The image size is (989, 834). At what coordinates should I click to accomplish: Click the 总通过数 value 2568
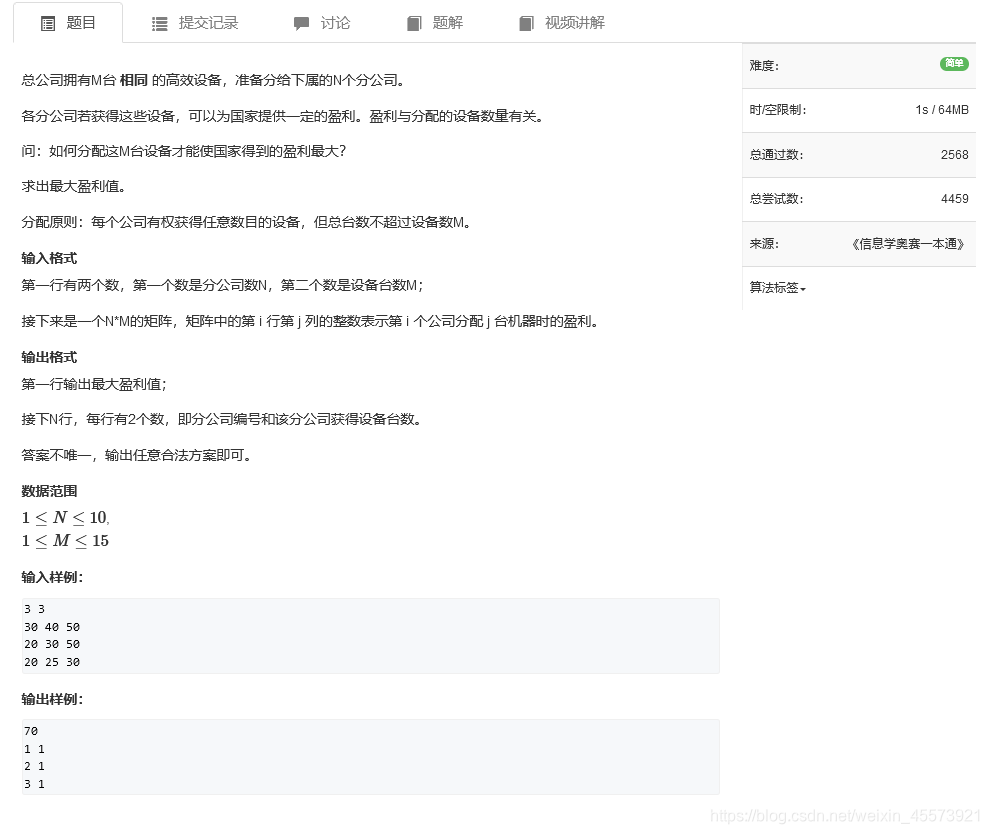[x=955, y=154]
